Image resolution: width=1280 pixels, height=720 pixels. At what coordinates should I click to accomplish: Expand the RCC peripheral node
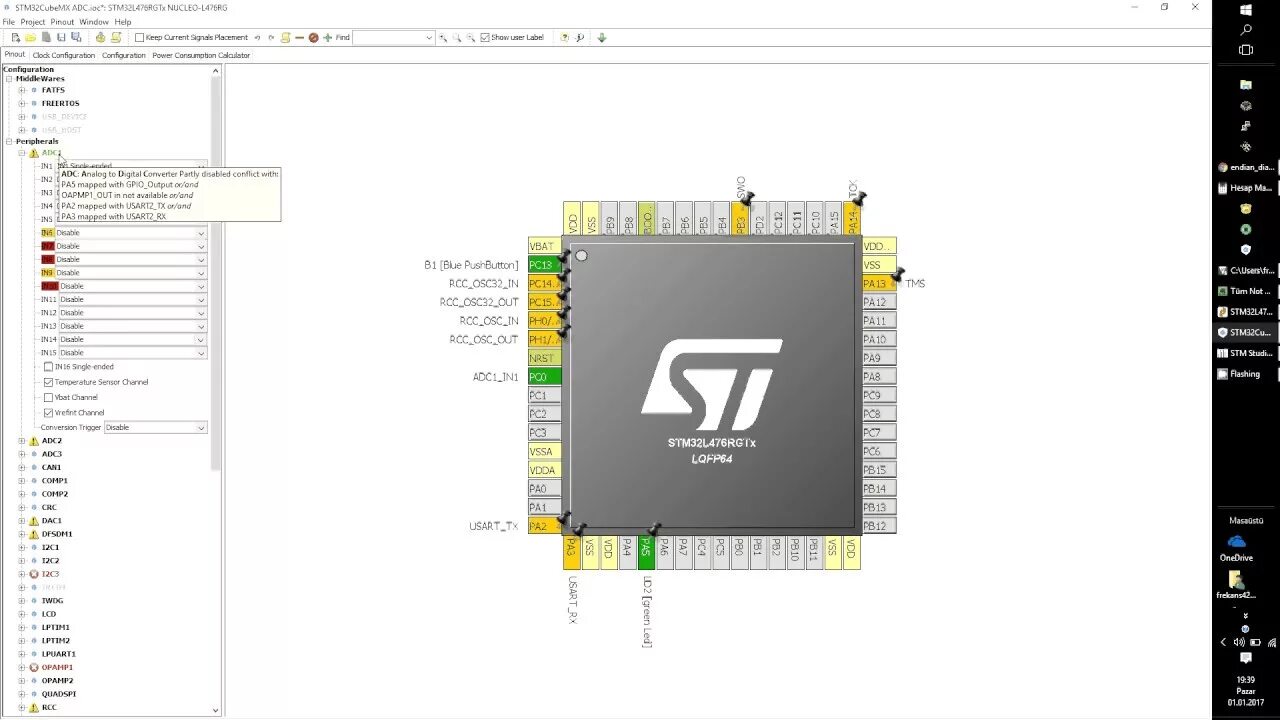coord(22,707)
